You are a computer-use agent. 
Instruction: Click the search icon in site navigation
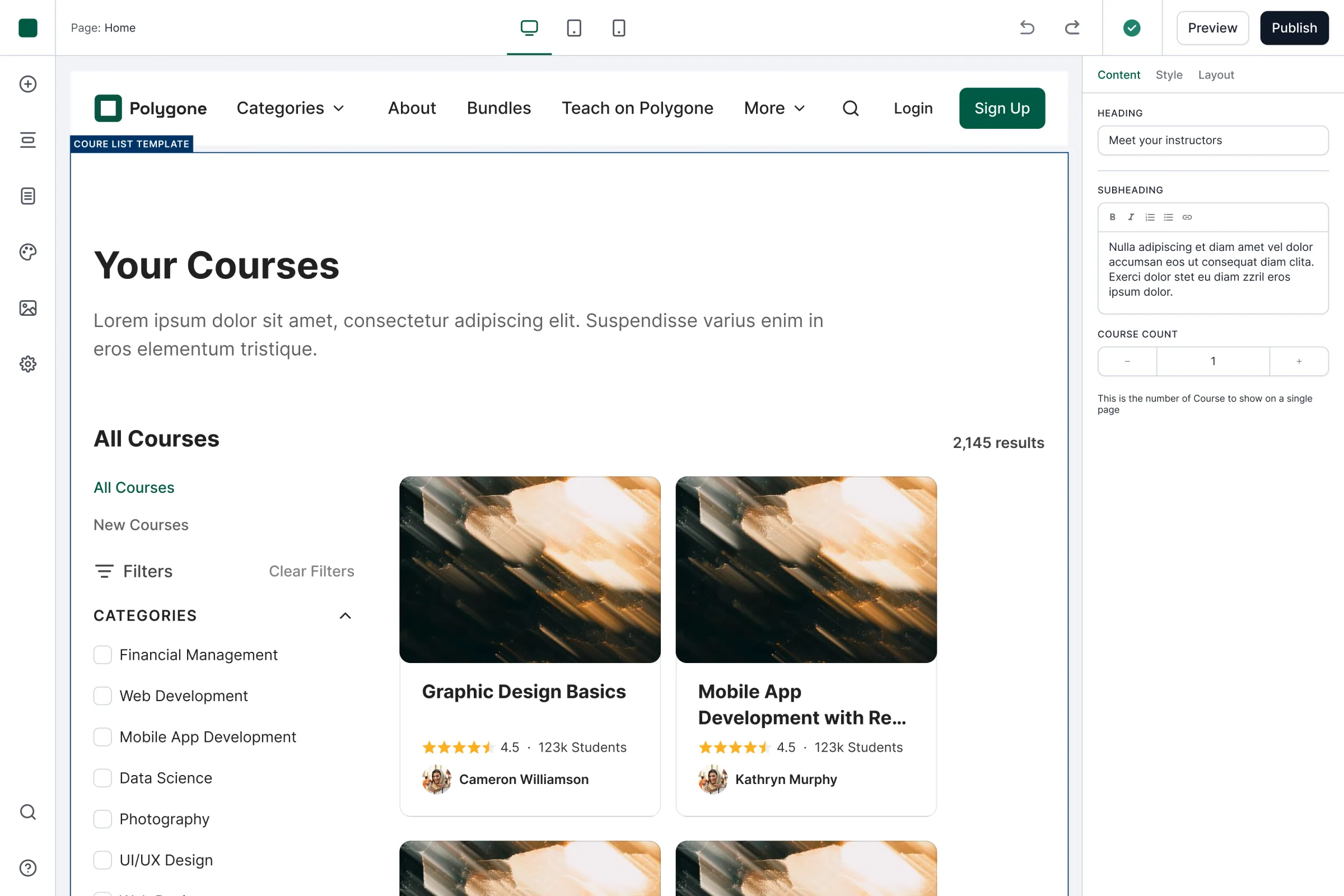click(x=850, y=108)
